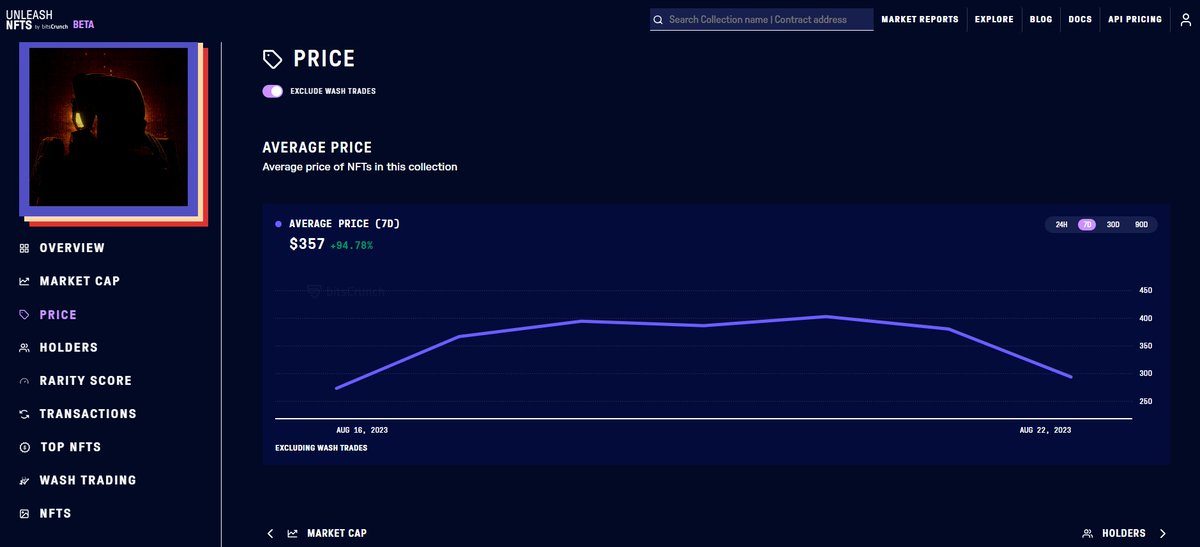The height and width of the screenshot is (547, 1200).
Task: Open Explore in top navigation
Action: [x=994, y=20]
